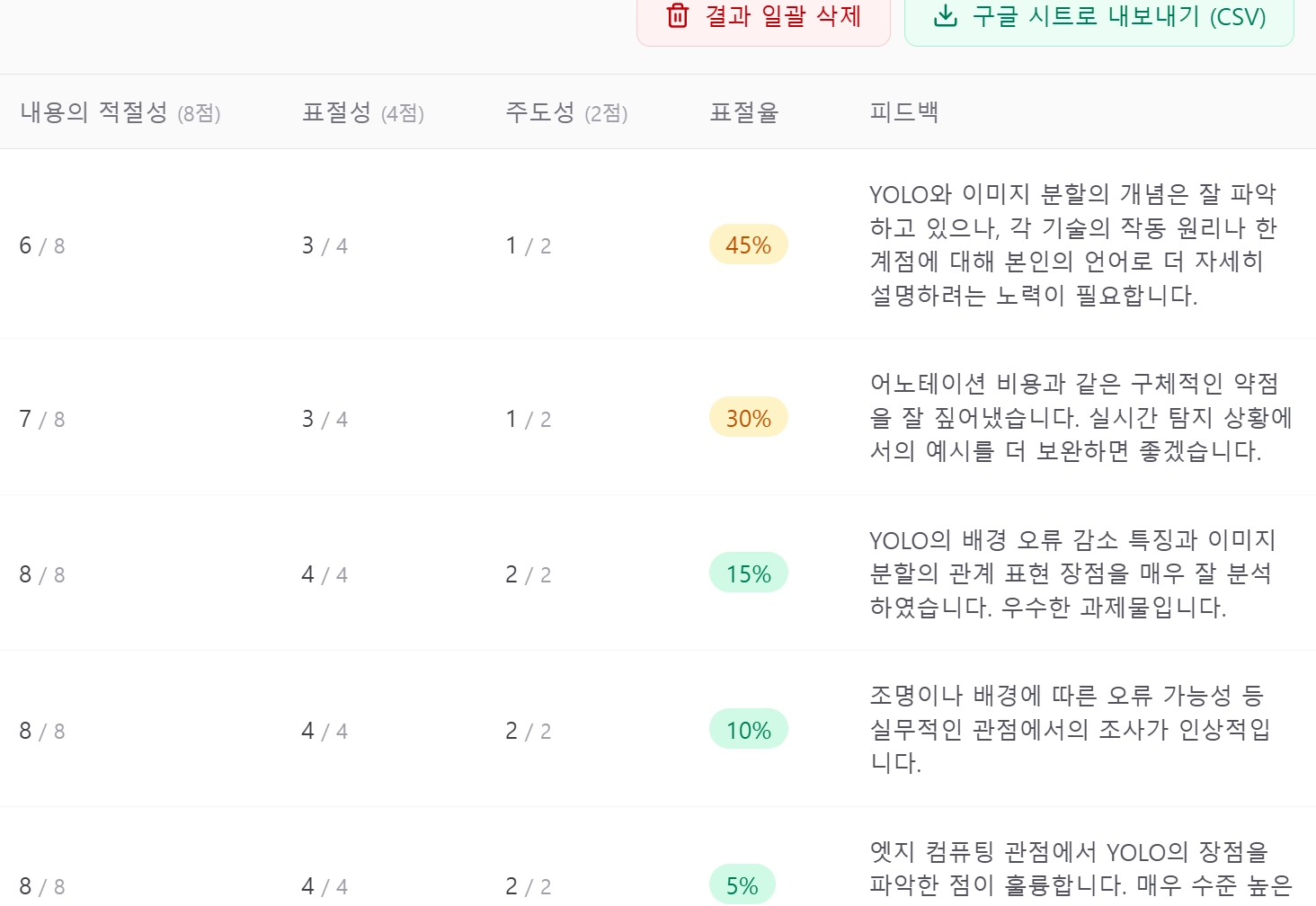The width and height of the screenshot is (1316, 906).
Task: Select the 45% plagiarism rate badge
Action: pyautogui.click(x=748, y=245)
